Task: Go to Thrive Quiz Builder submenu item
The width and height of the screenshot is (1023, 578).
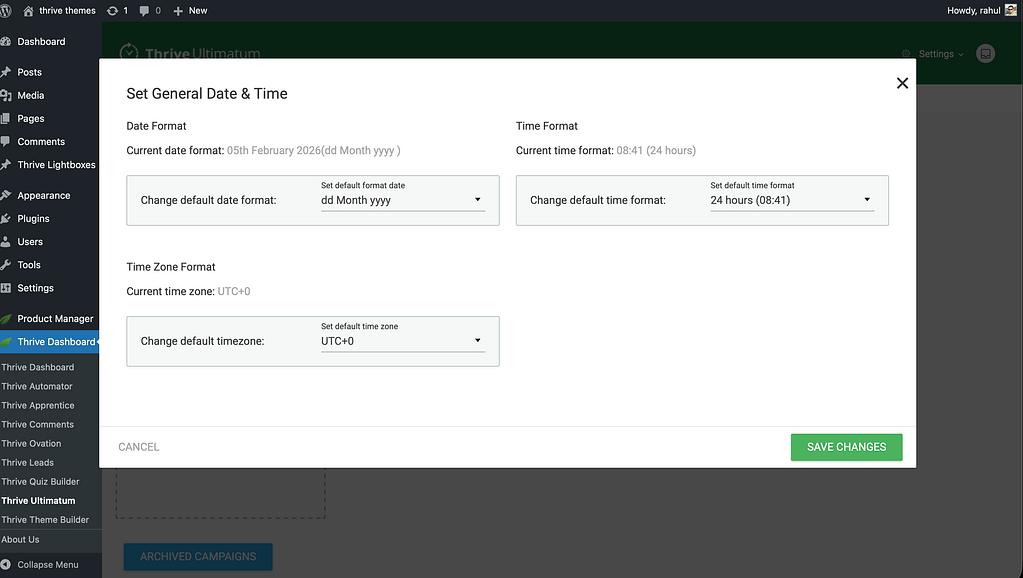Action: click(x=40, y=481)
